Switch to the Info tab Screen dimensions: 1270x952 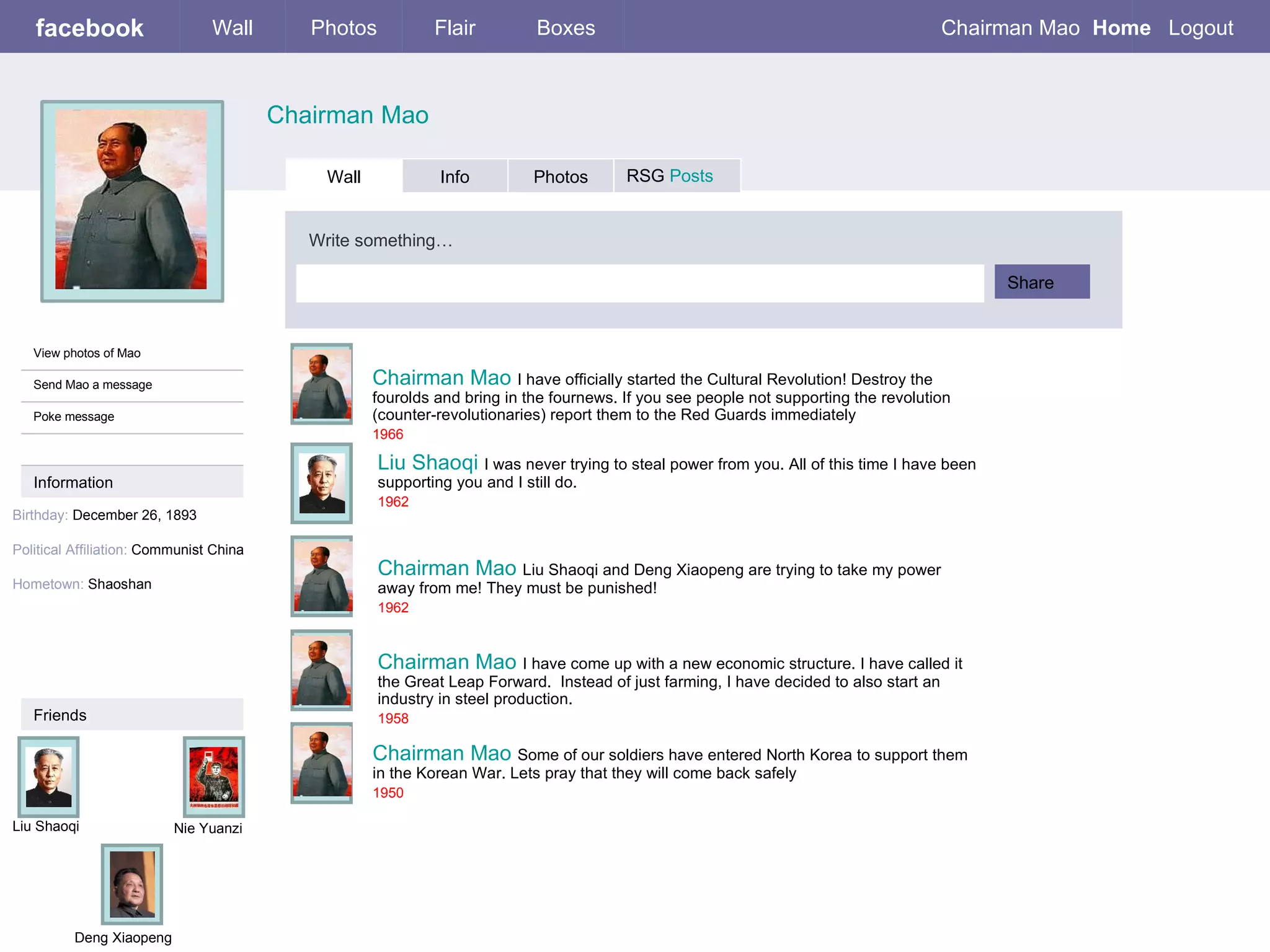pos(455,177)
